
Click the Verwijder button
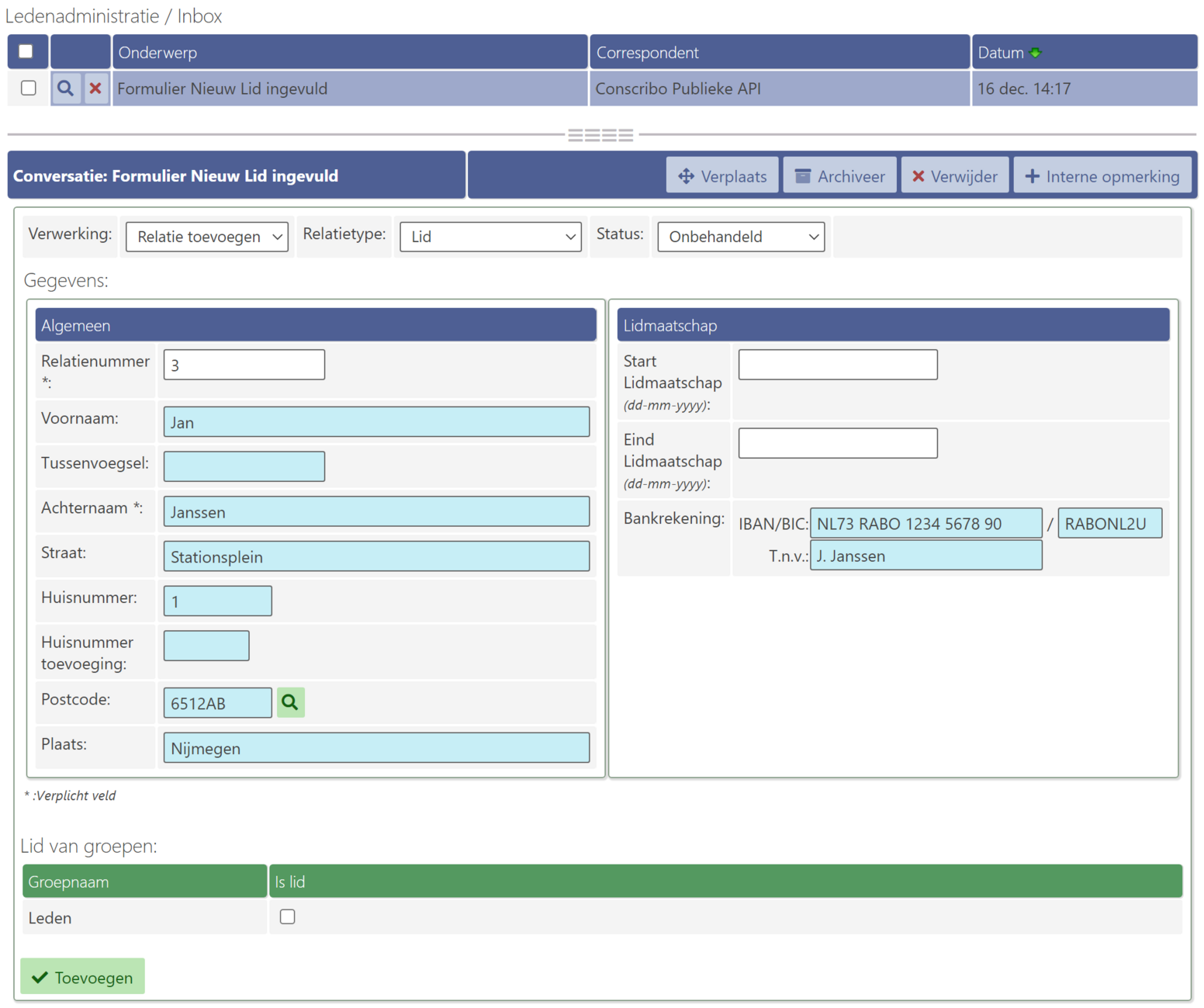coord(955,176)
